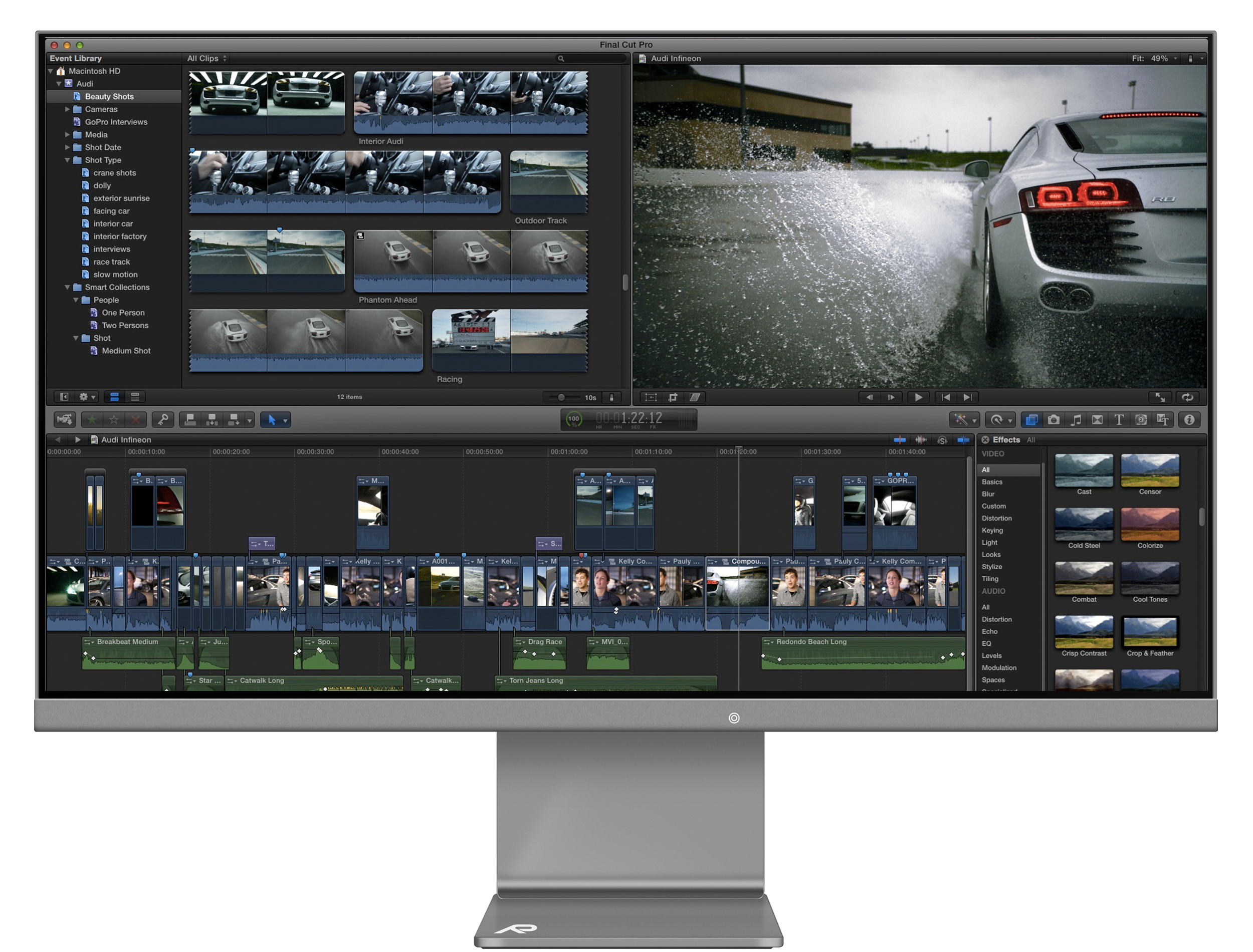Open the All Clips filter dropdown
Viewport: 1253px width, 952px height.
207,58
